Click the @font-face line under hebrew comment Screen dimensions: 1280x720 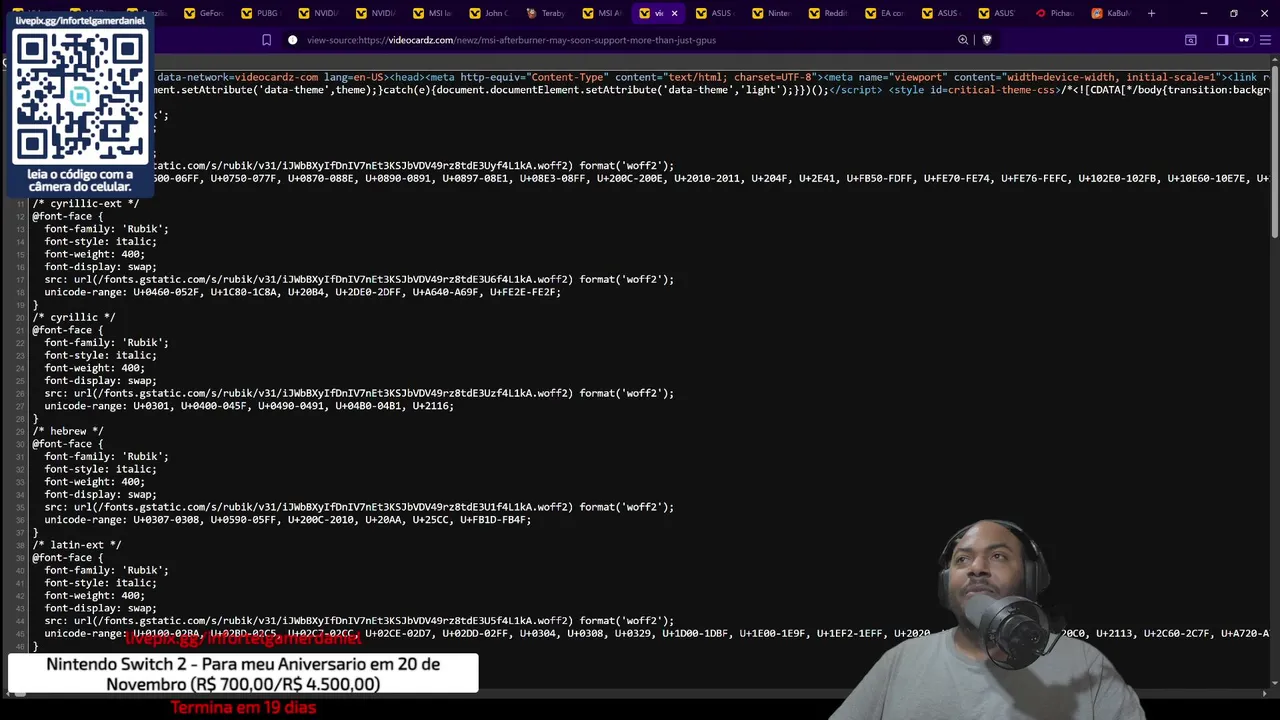point(67,444)
